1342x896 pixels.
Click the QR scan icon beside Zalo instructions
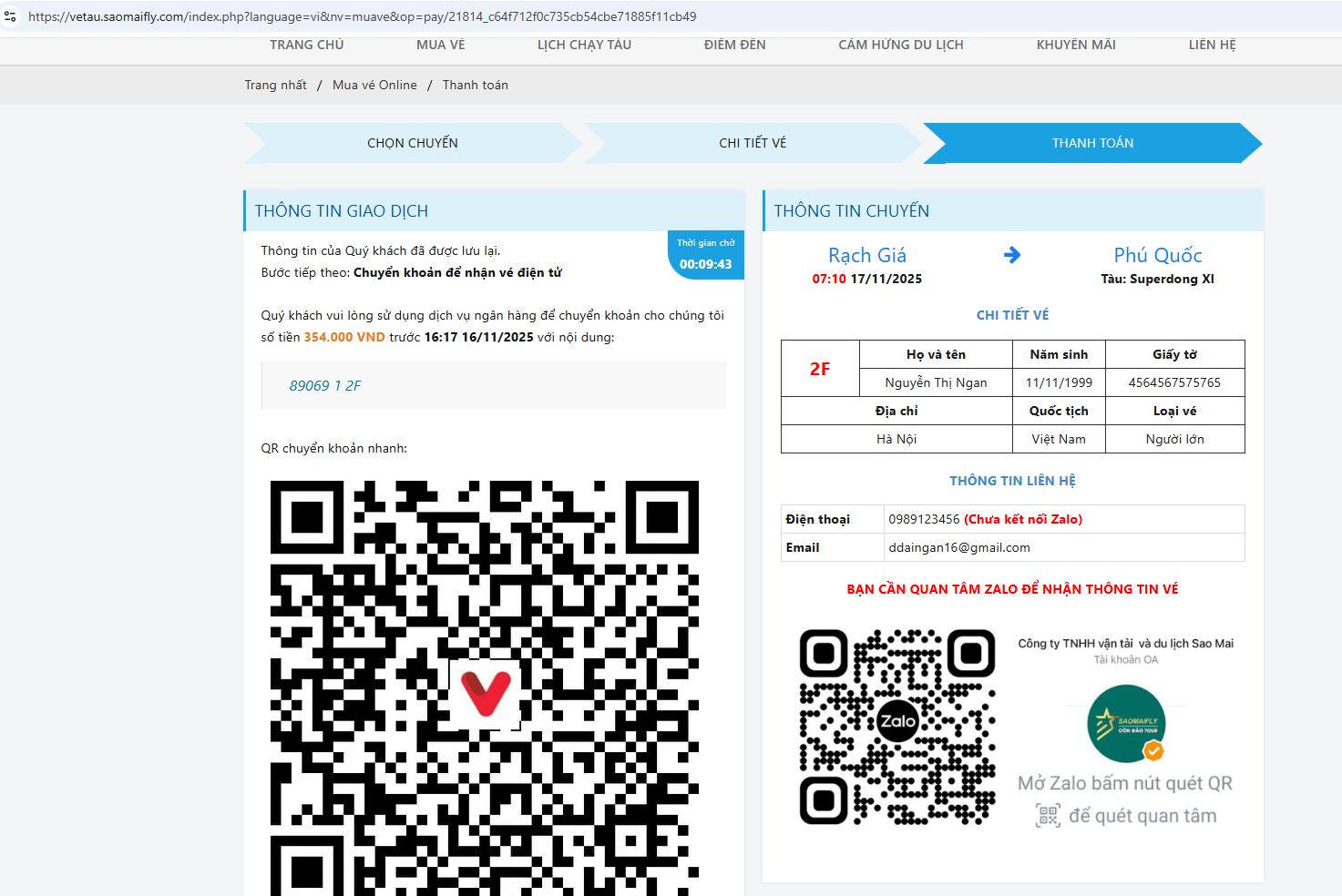click(1048, 816)
